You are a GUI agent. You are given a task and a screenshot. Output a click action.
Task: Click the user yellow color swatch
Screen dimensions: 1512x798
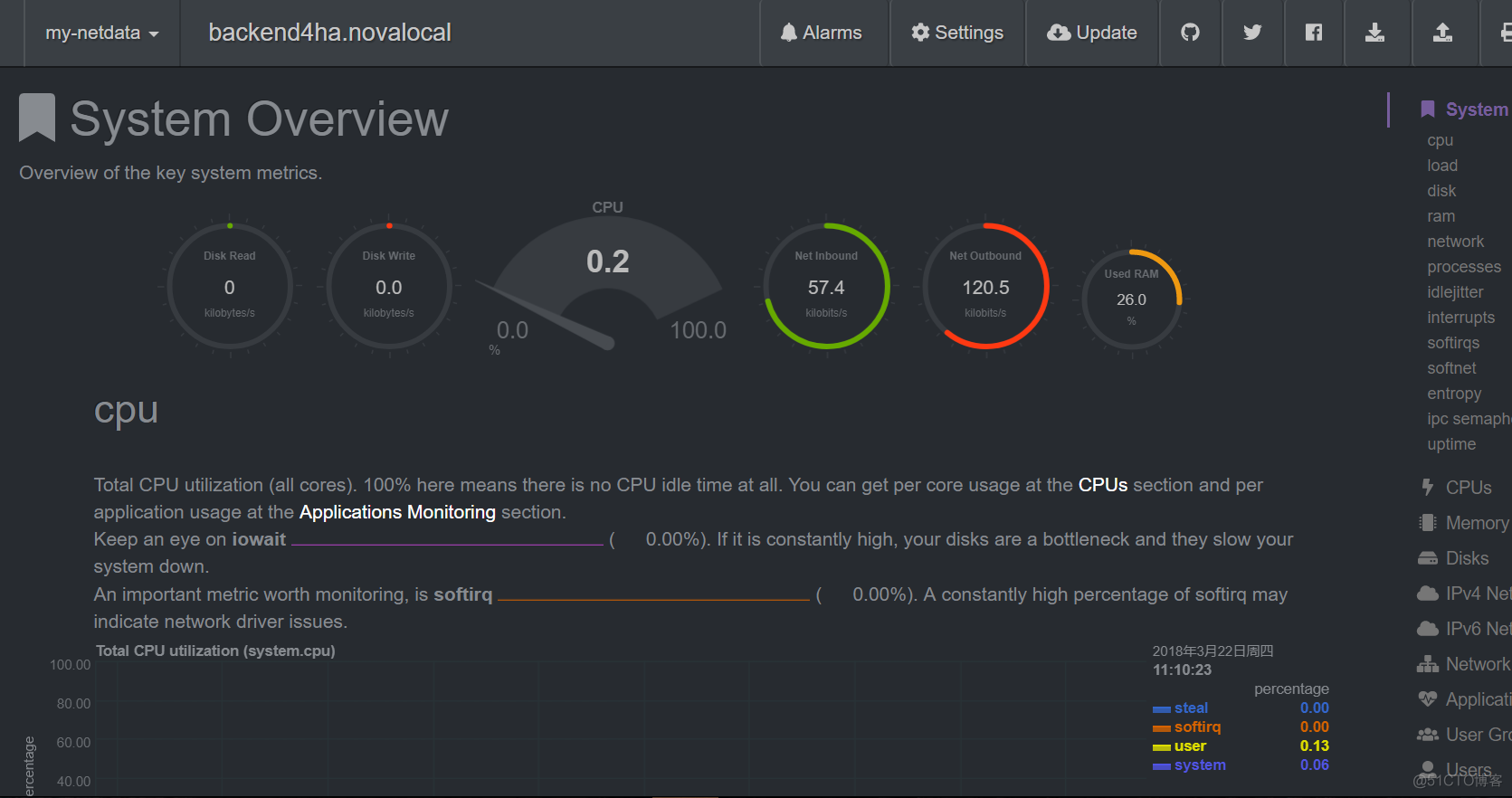(1162, 747)
